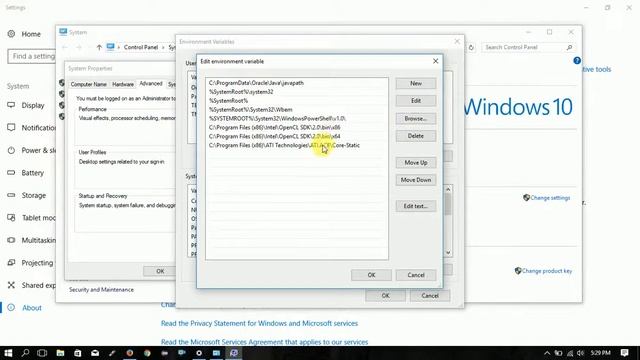Select the OpenCL SDK\2.0\bin\x86 entry
This screenshot has height=360, width=640.
point(297,127)
